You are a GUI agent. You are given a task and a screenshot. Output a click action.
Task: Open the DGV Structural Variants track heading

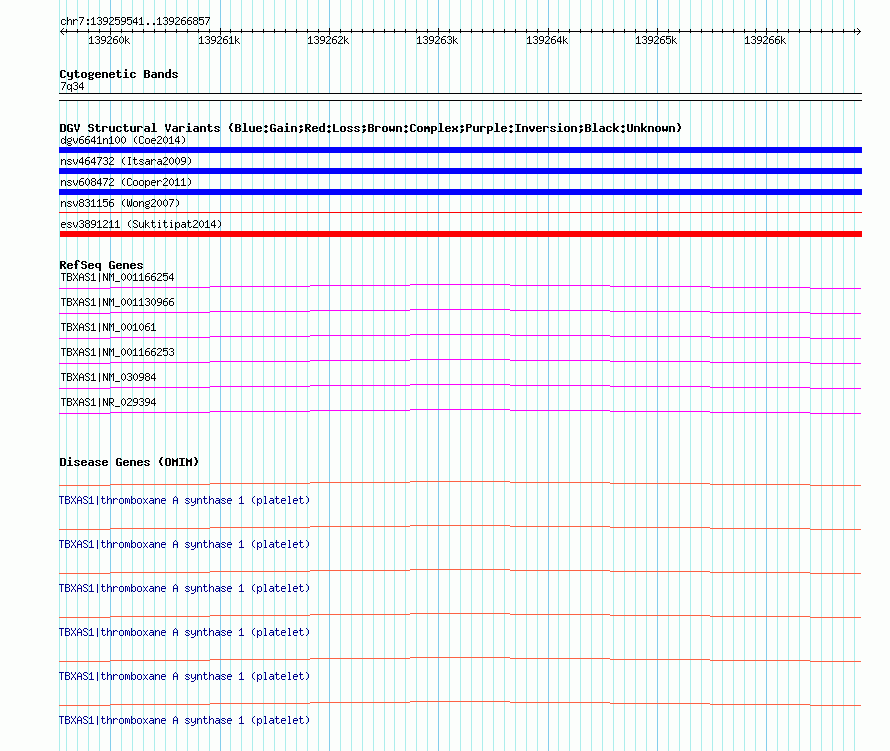(370, 128)
